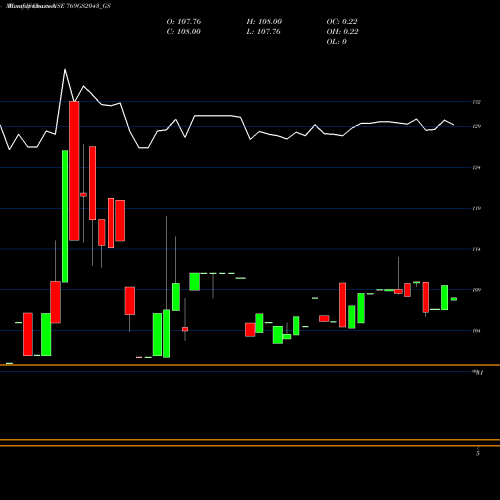Click the 114 price axis label
This screenshot has width=500, height=500.
click(x=477, y=249)
